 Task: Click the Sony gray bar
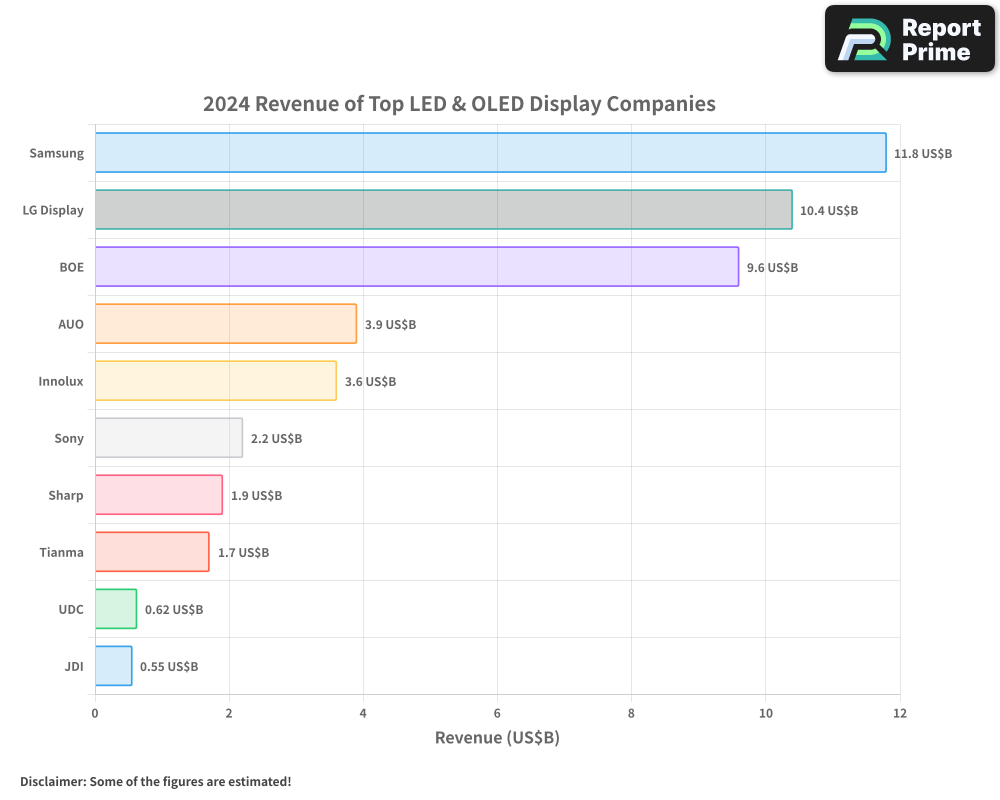(168, 438)
